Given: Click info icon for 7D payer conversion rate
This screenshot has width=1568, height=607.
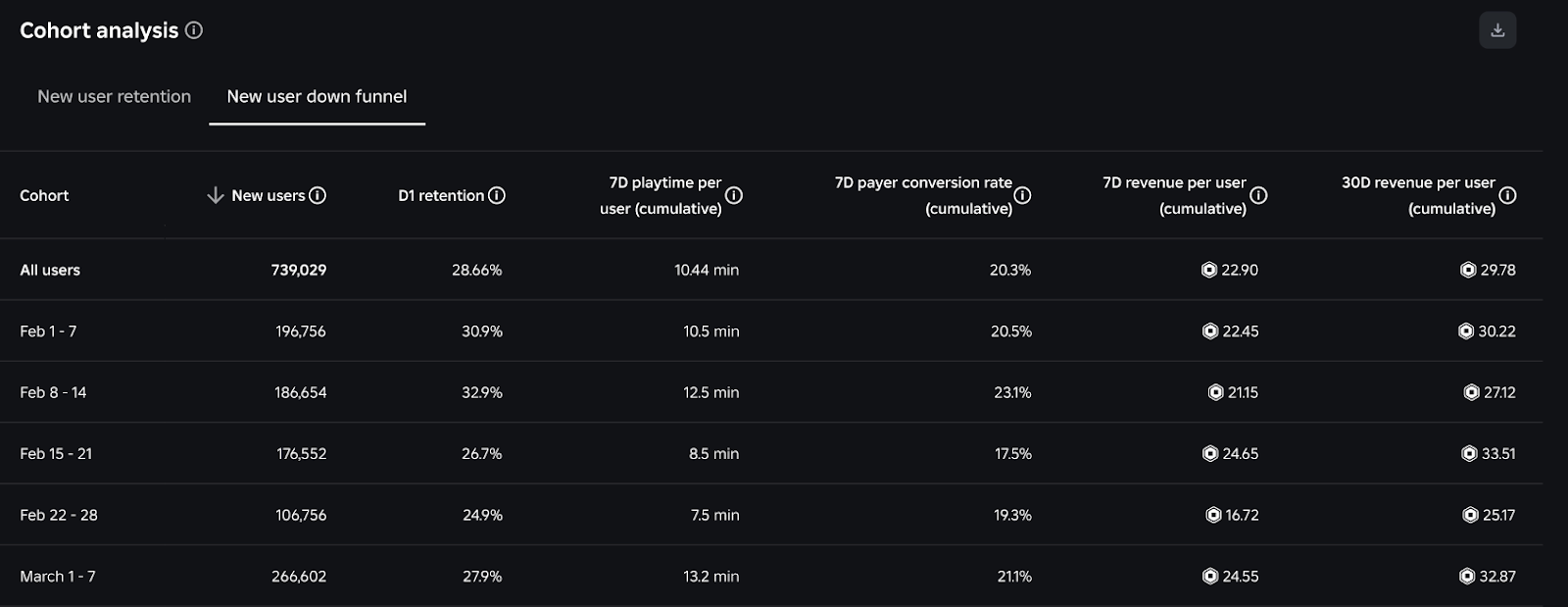Looking at the screenshot, I should 1022,195.
